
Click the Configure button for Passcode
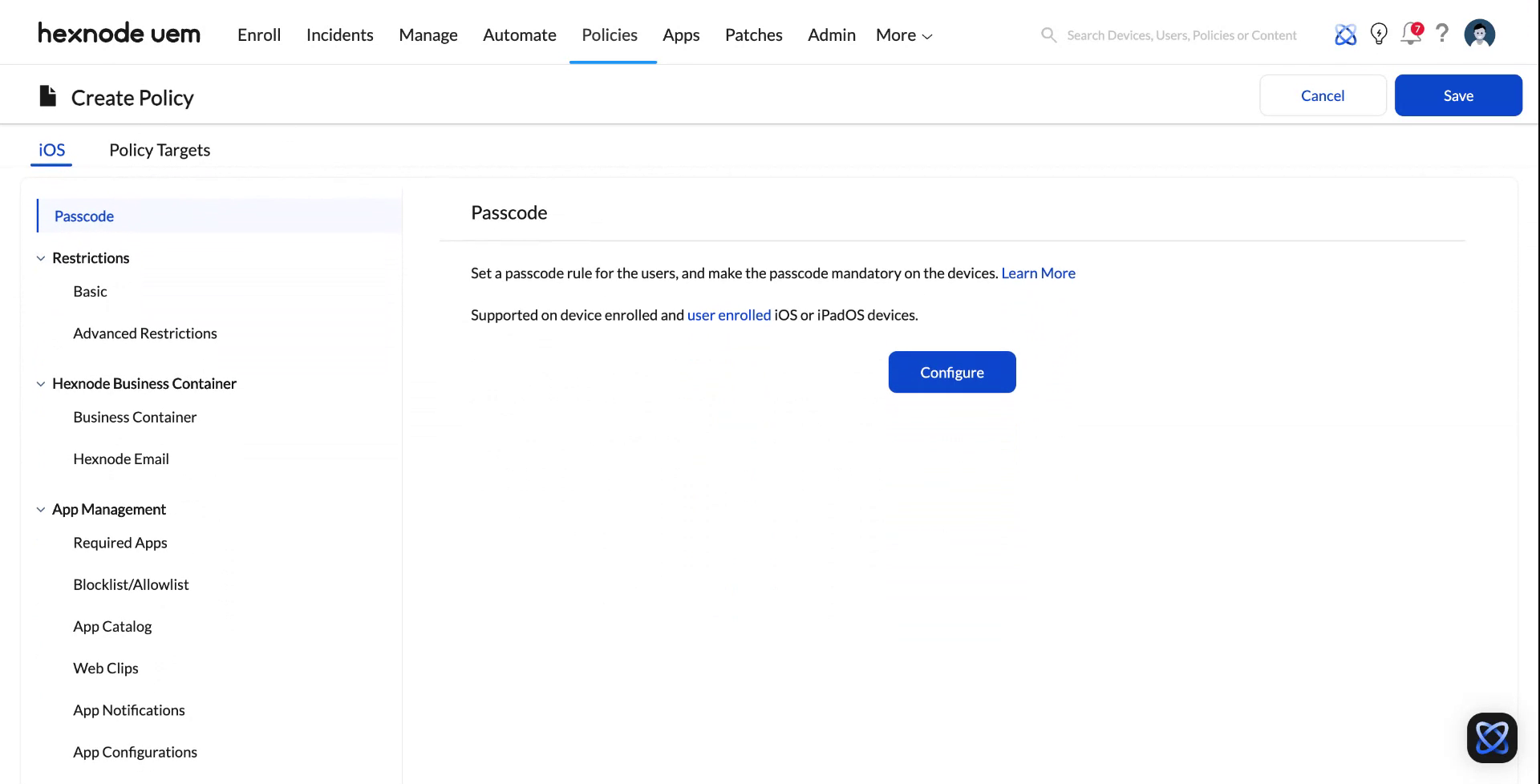(x=951, y=372)
